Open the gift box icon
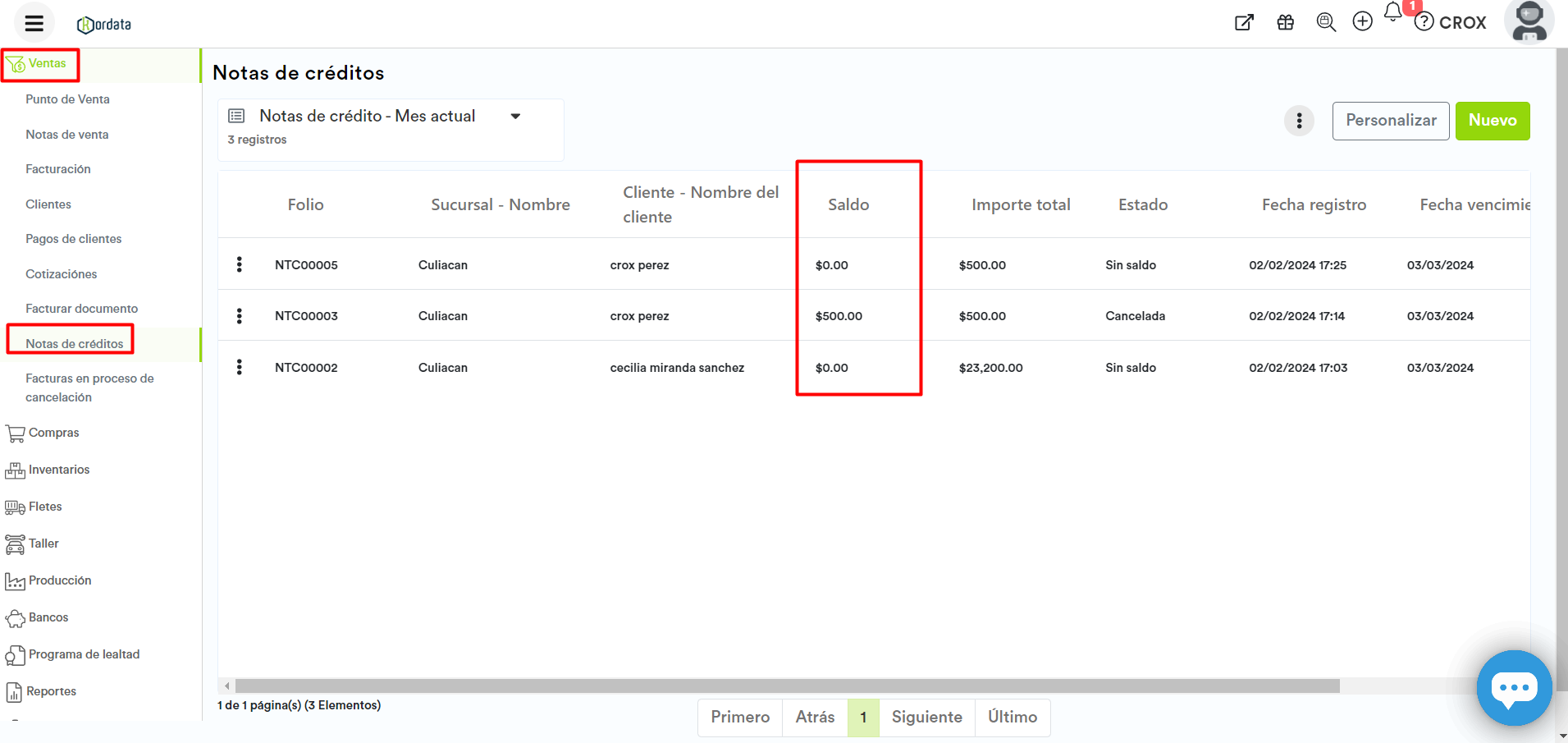This screenshot has height=743, width=1568. pos(1285,22)
